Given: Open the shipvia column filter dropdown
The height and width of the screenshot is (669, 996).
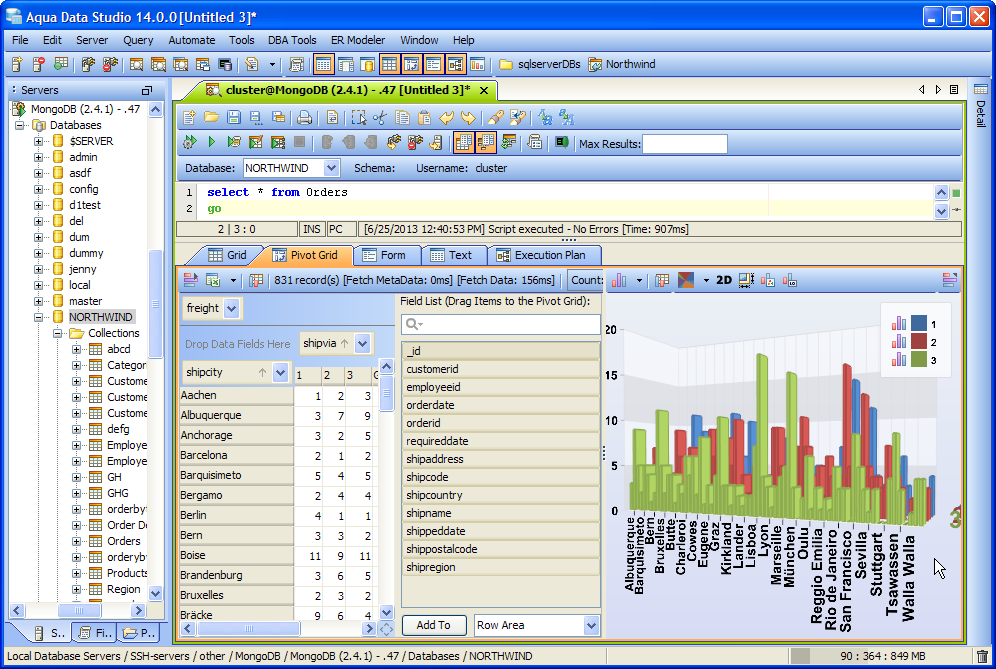Looking at the screenshot, I should pos(362,344).
